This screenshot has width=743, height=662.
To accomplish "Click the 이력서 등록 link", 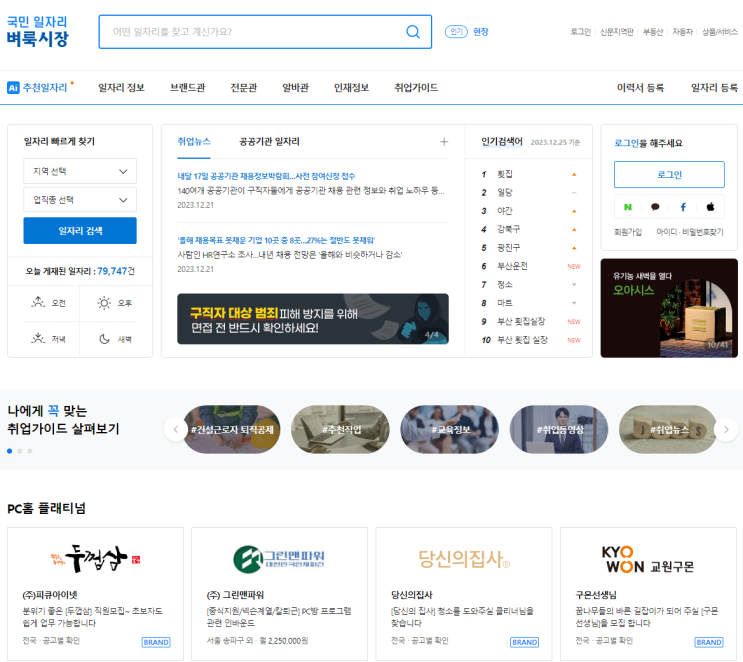I will point(640,88).
